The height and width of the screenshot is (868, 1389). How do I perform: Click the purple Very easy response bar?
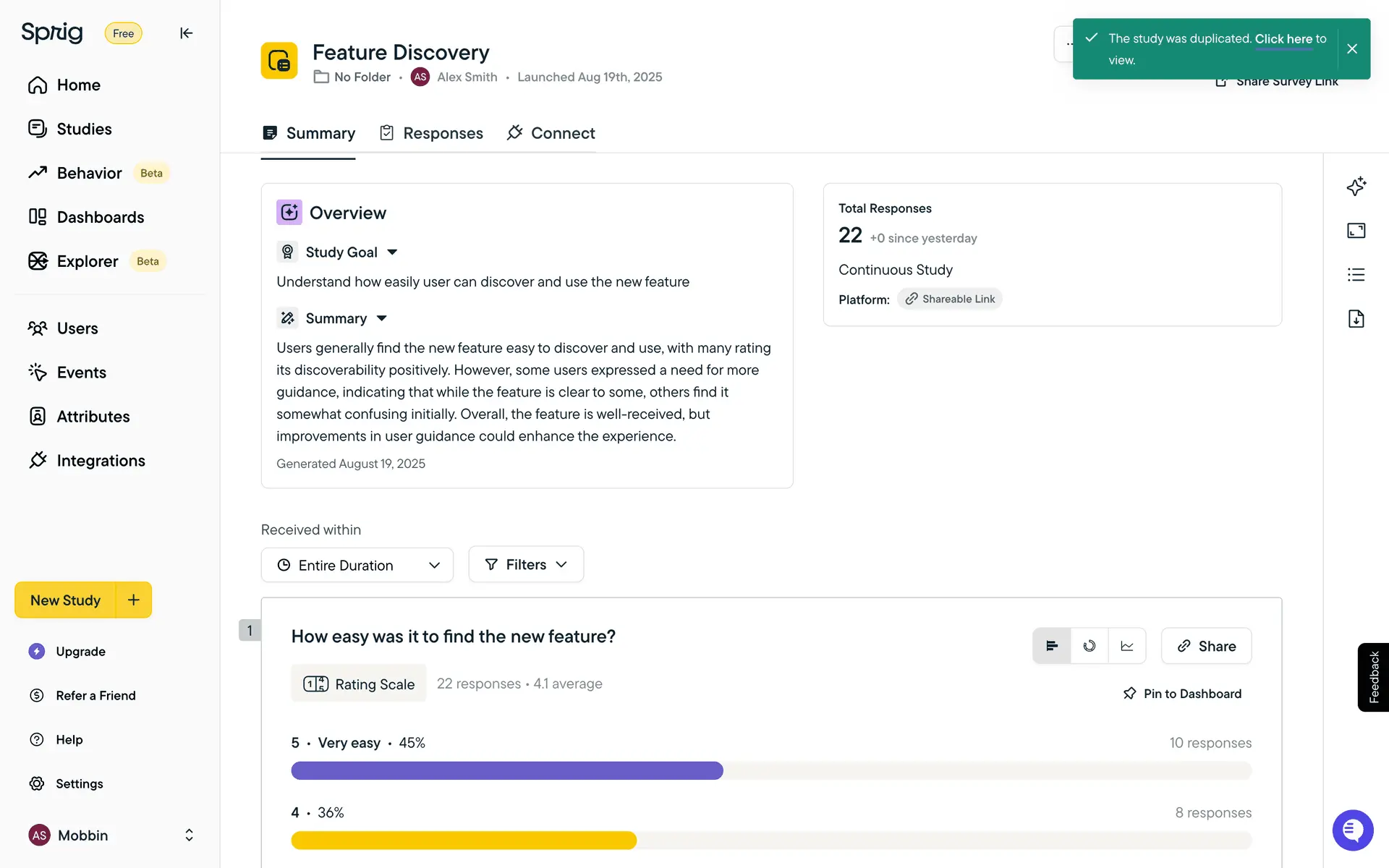(506, 770)
